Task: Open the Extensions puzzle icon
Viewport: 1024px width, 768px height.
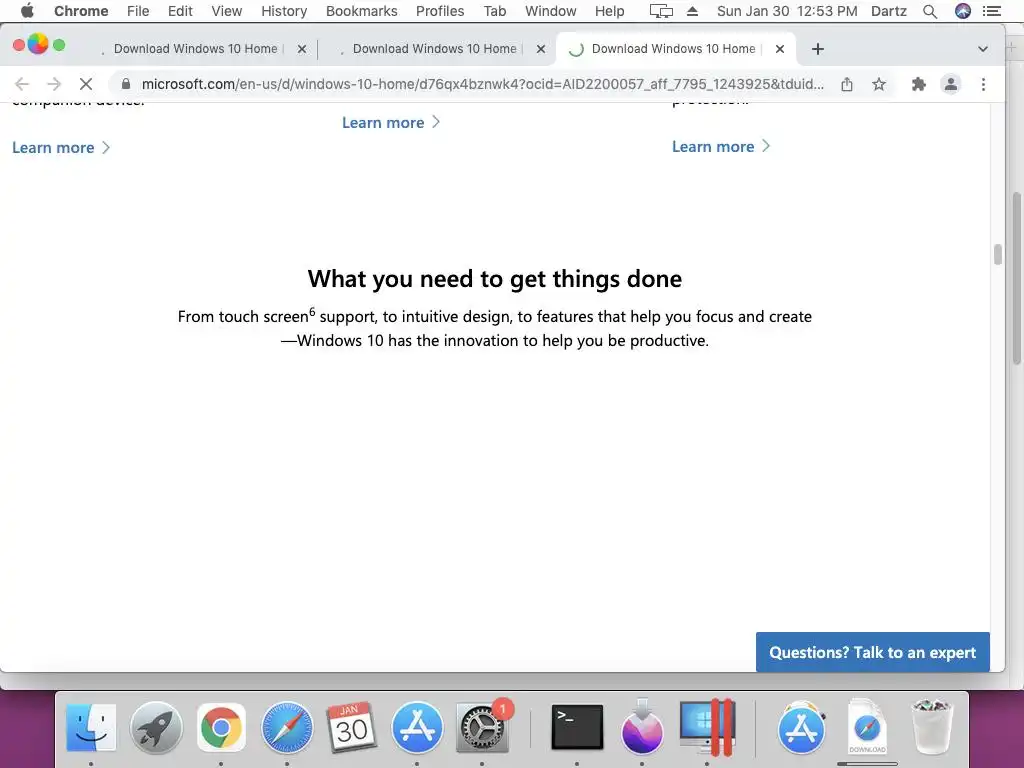Action: point(918,84)
